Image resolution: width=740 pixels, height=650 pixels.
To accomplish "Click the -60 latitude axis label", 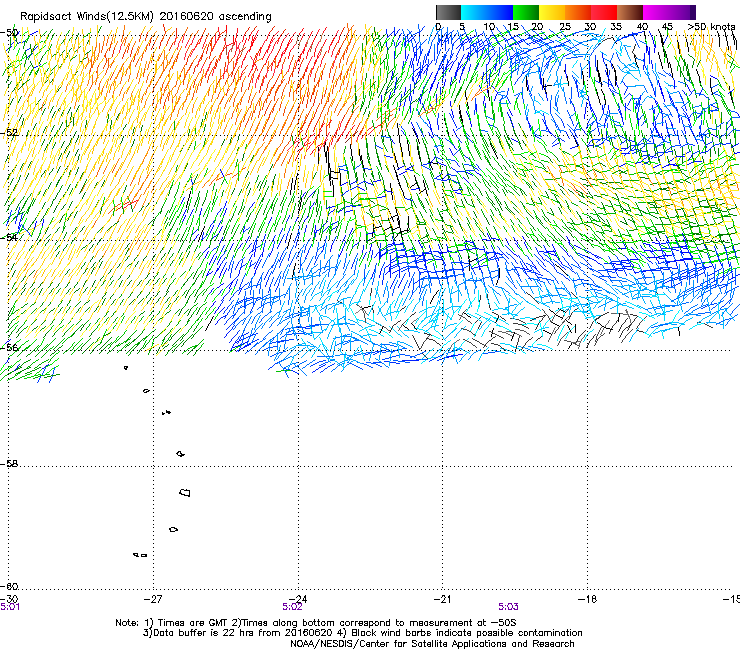I will (x=10, y=586).
